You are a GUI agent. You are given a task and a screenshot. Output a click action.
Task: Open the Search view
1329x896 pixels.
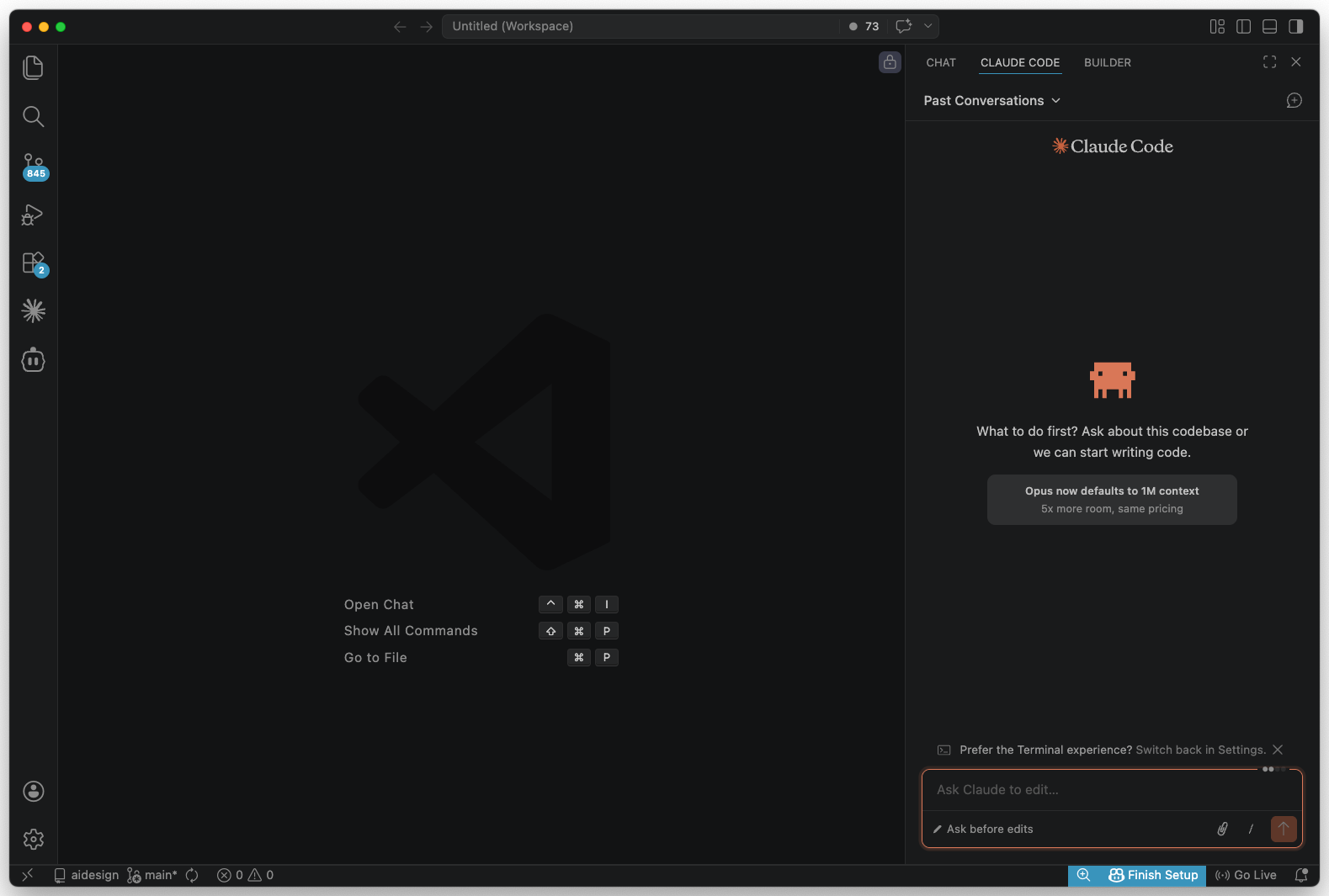click(x=33, y=116)
